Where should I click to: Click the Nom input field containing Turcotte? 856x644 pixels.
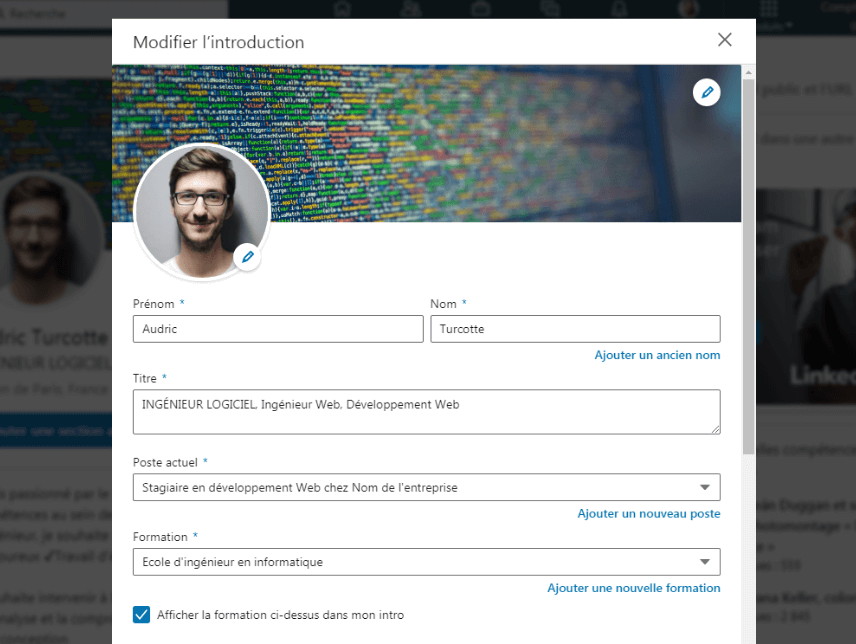pyautogui.click(x=575, y=329)
